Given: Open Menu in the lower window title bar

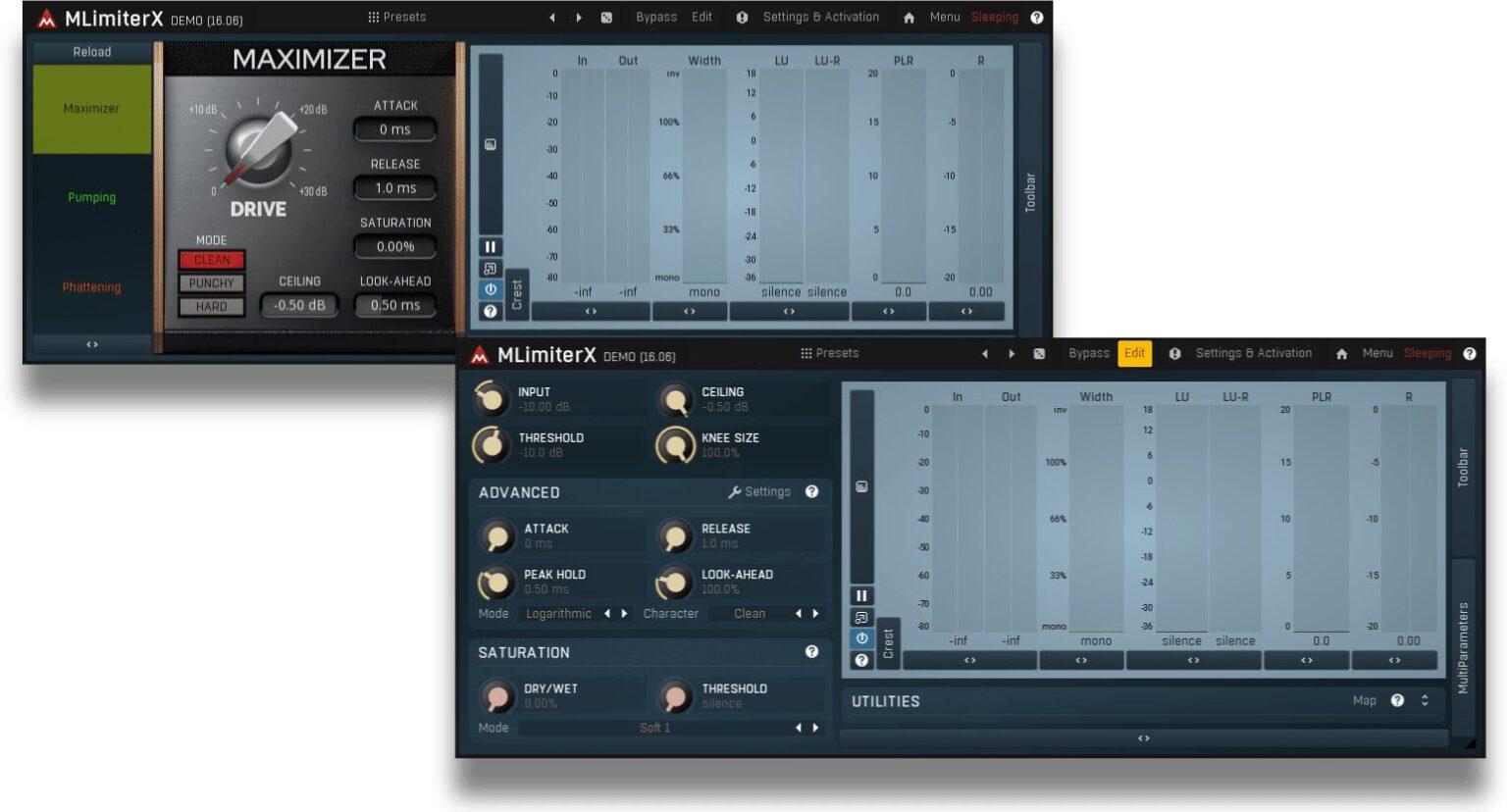Looking at the screenshot, I should pyautogui.click(x=1377, y=353).
